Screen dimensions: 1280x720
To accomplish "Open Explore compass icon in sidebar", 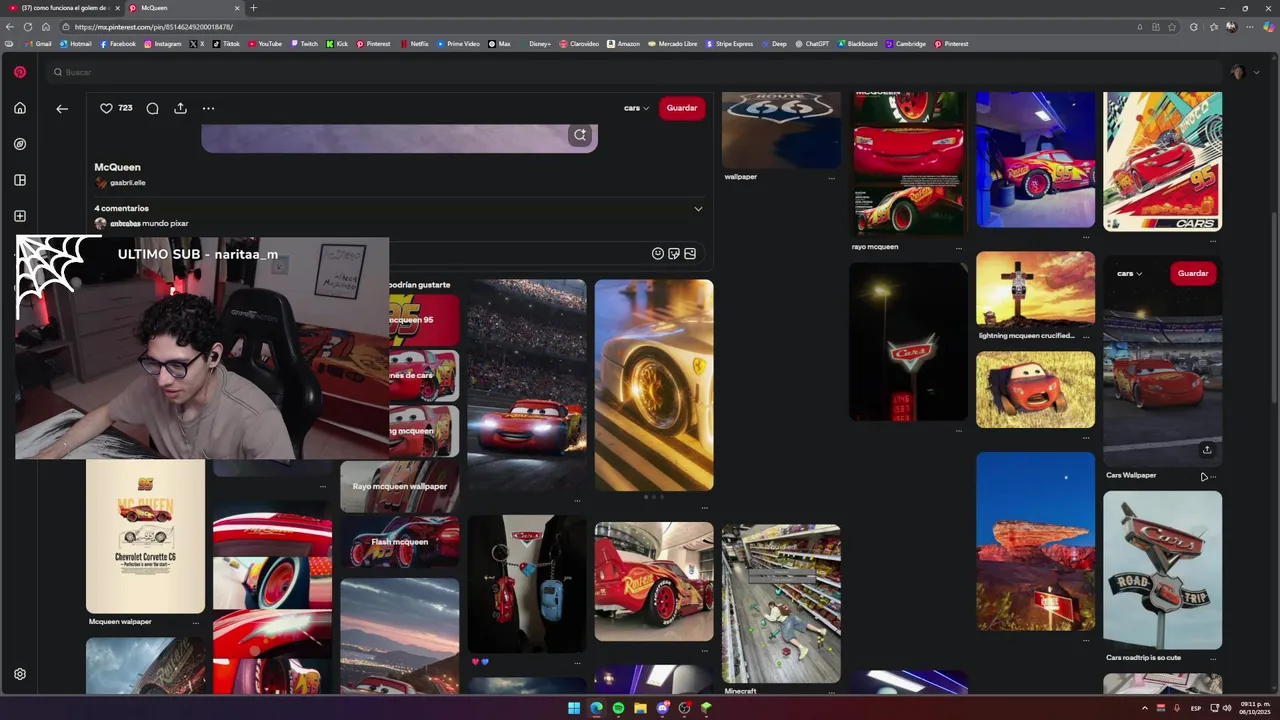I will [19, 144].
